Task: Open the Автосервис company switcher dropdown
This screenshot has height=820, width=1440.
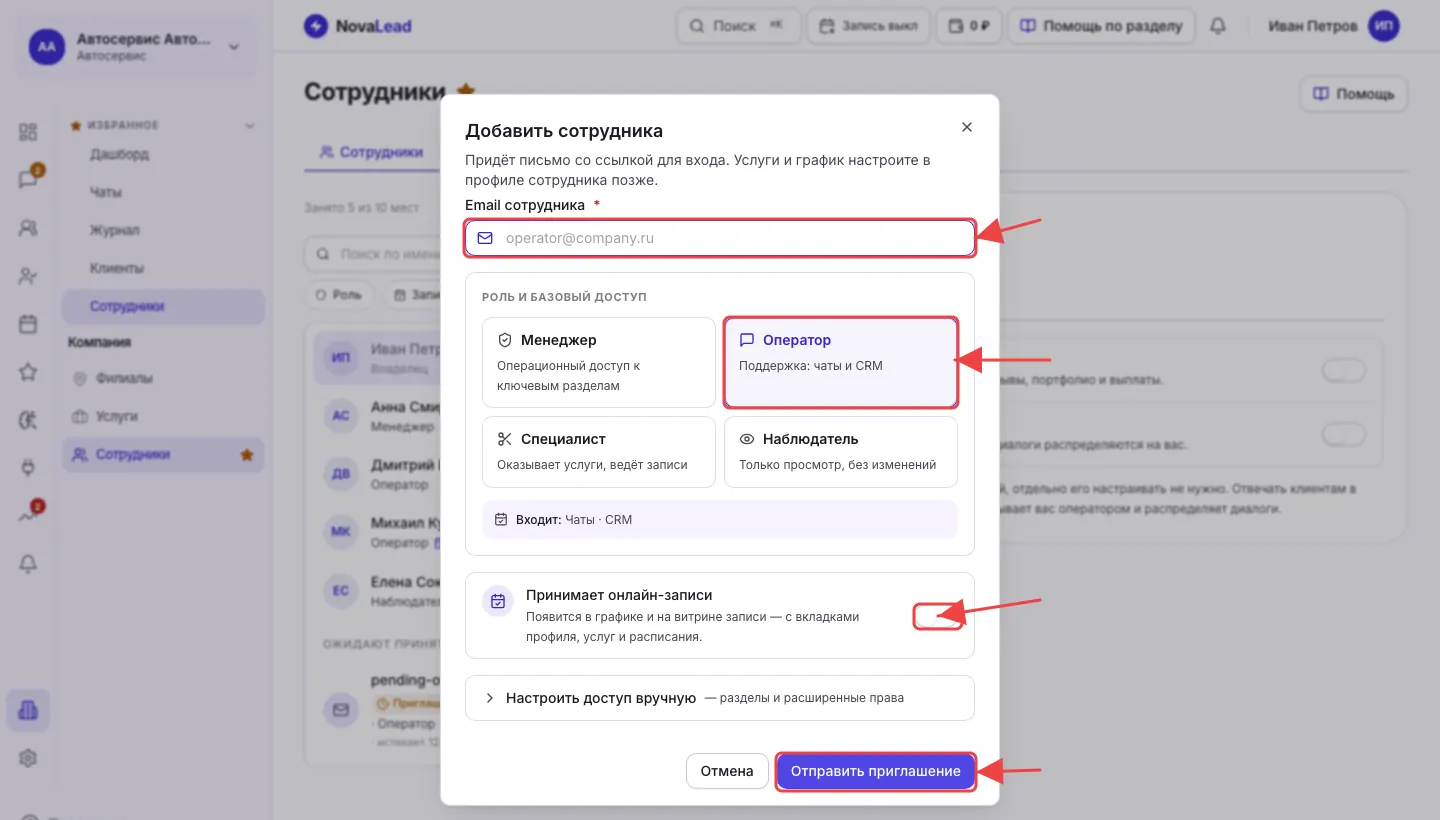Action: coord(136,46)
